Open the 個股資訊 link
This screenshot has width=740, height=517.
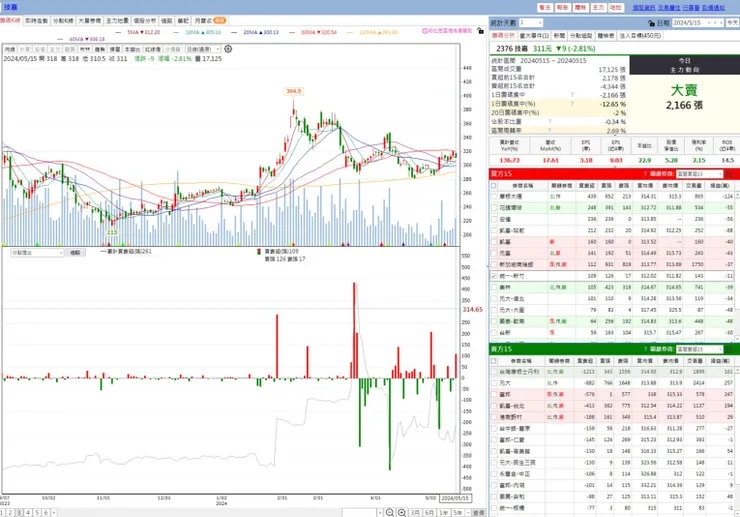click(644, 8)
